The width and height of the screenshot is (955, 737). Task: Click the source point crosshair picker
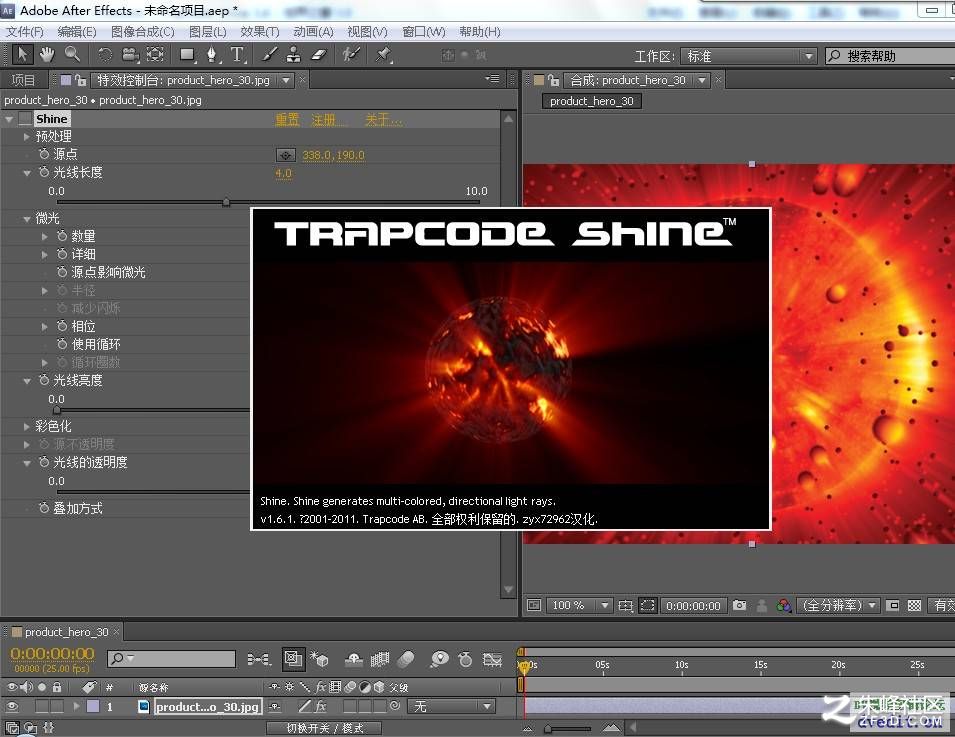[x=286, y=155]
